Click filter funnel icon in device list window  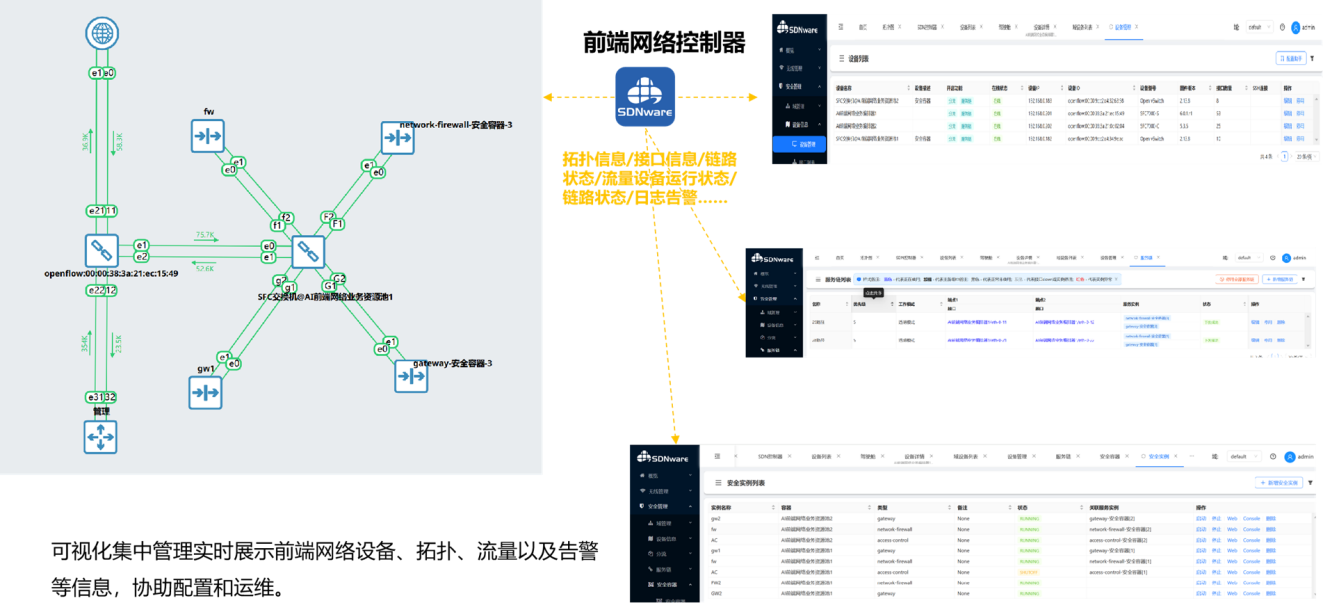[x=1312, y=58]
